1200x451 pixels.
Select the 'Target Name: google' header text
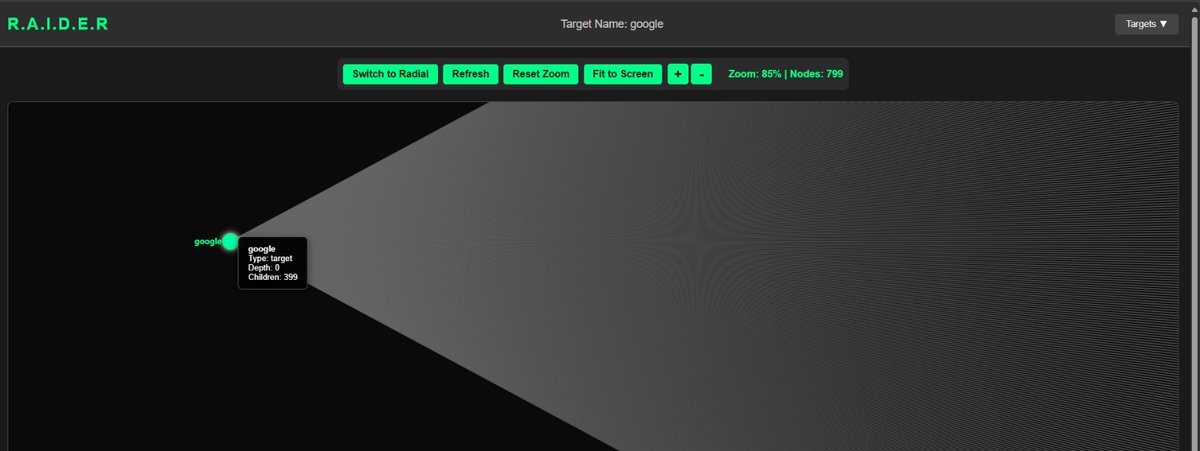click(x=612, y=24)
